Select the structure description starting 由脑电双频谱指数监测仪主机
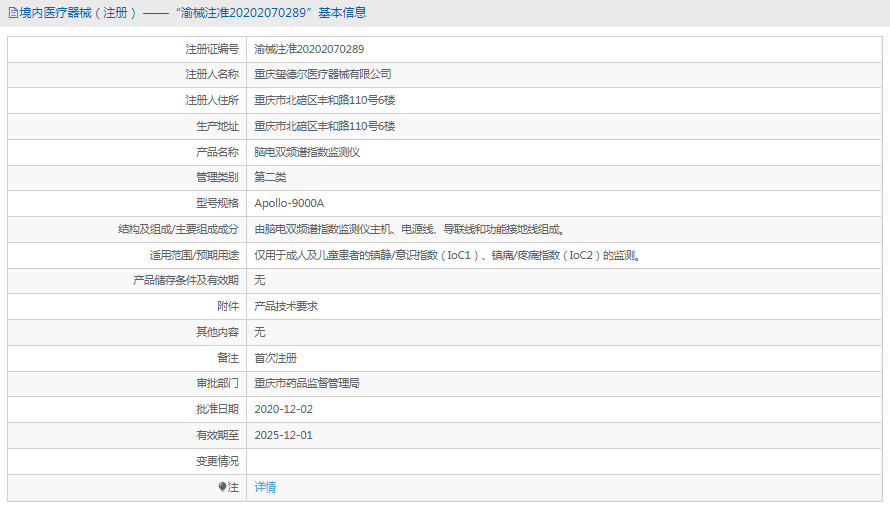The image size is (890, 506). 410,229
